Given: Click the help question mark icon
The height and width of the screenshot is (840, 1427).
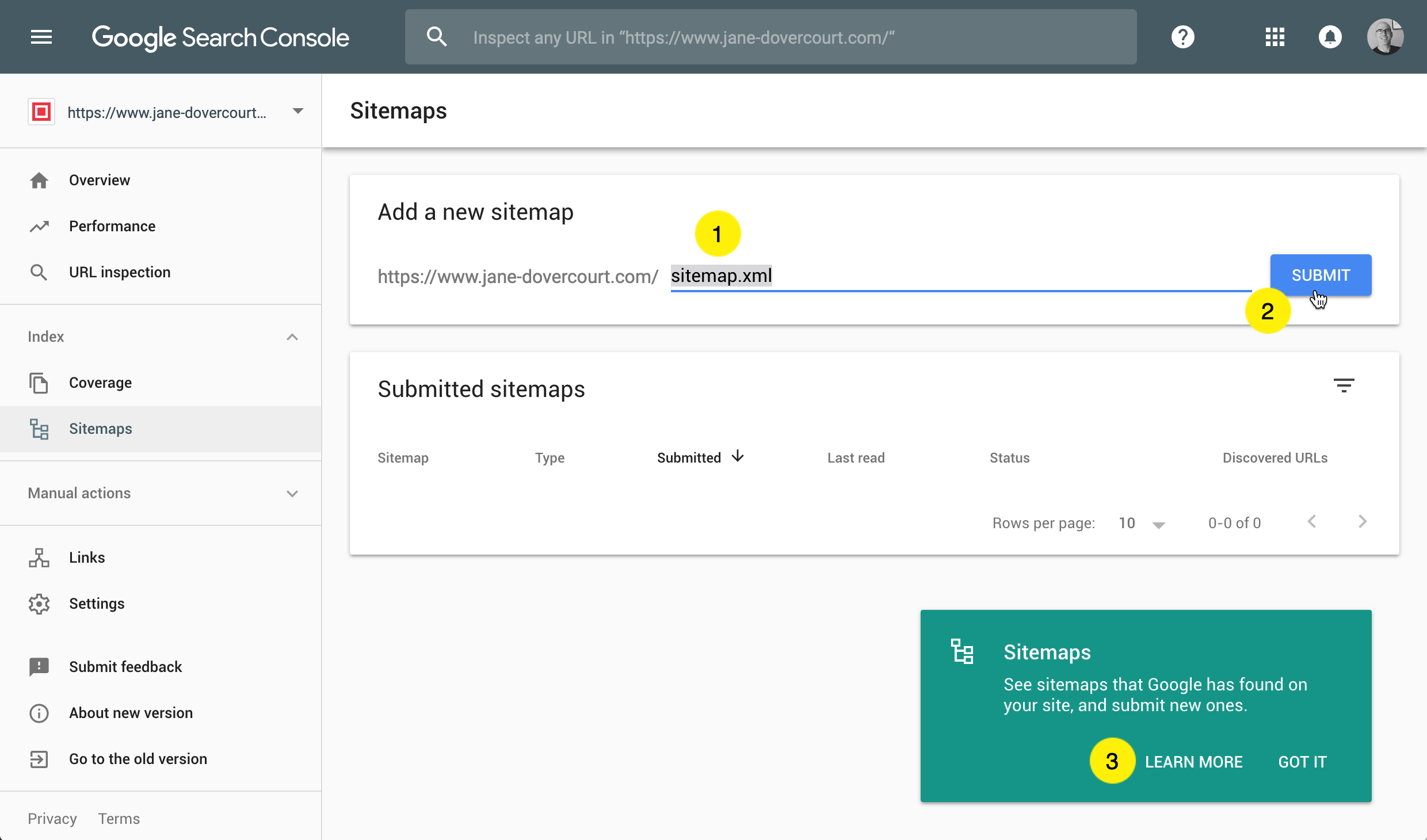Looking at the screenshot, I should click(x=1182, y=37).
